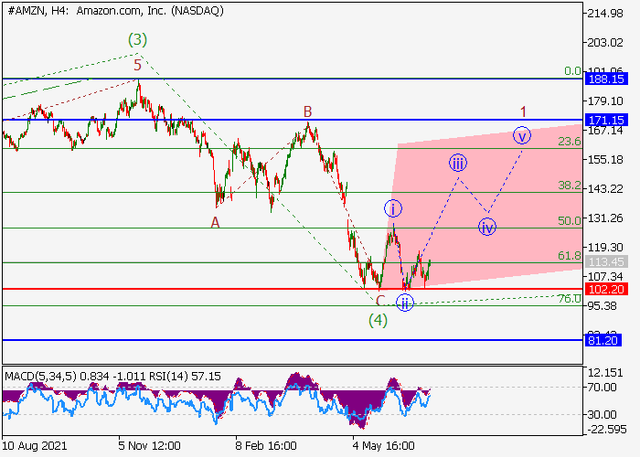The image size is (640, 457).
Task: Click the 131.26 price axis value
Action: (605, 218)
